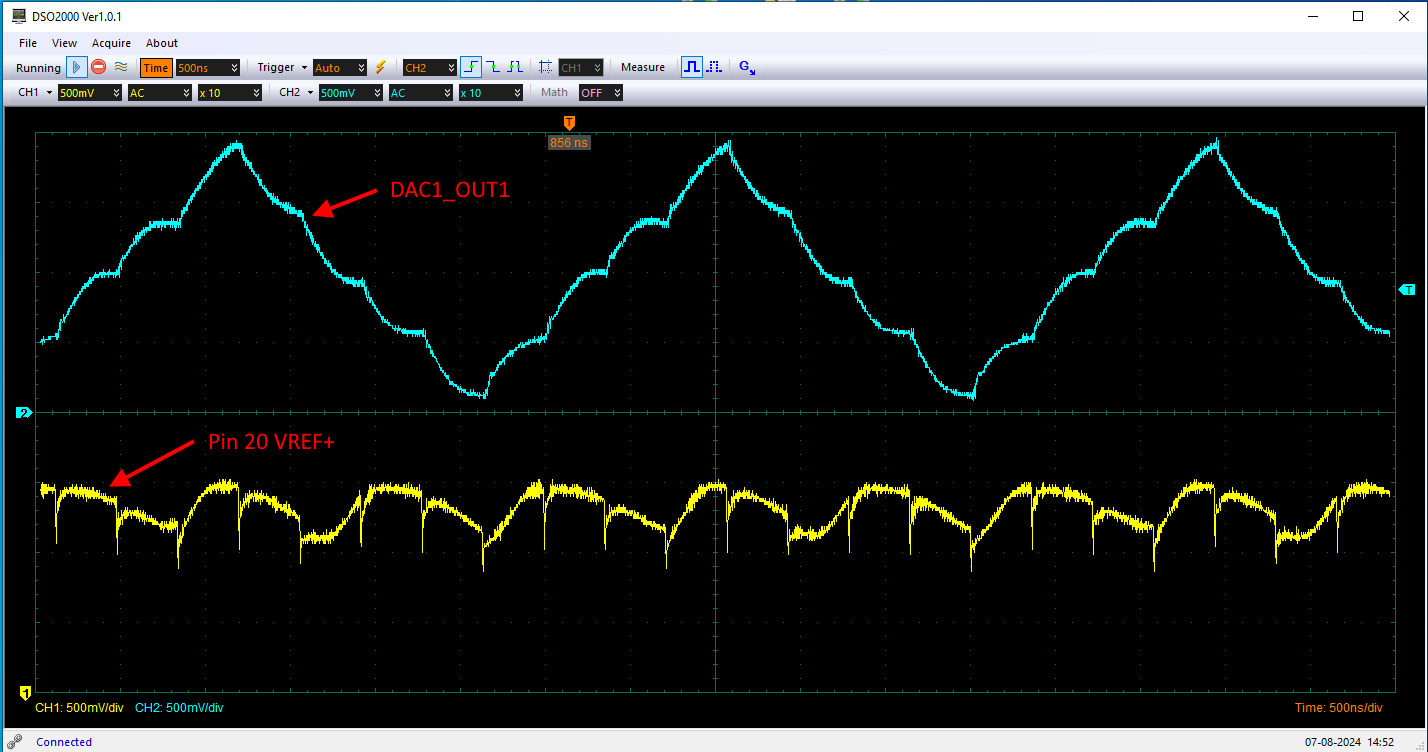
Task: Open the Acquire menu
Action: [111, 43]
